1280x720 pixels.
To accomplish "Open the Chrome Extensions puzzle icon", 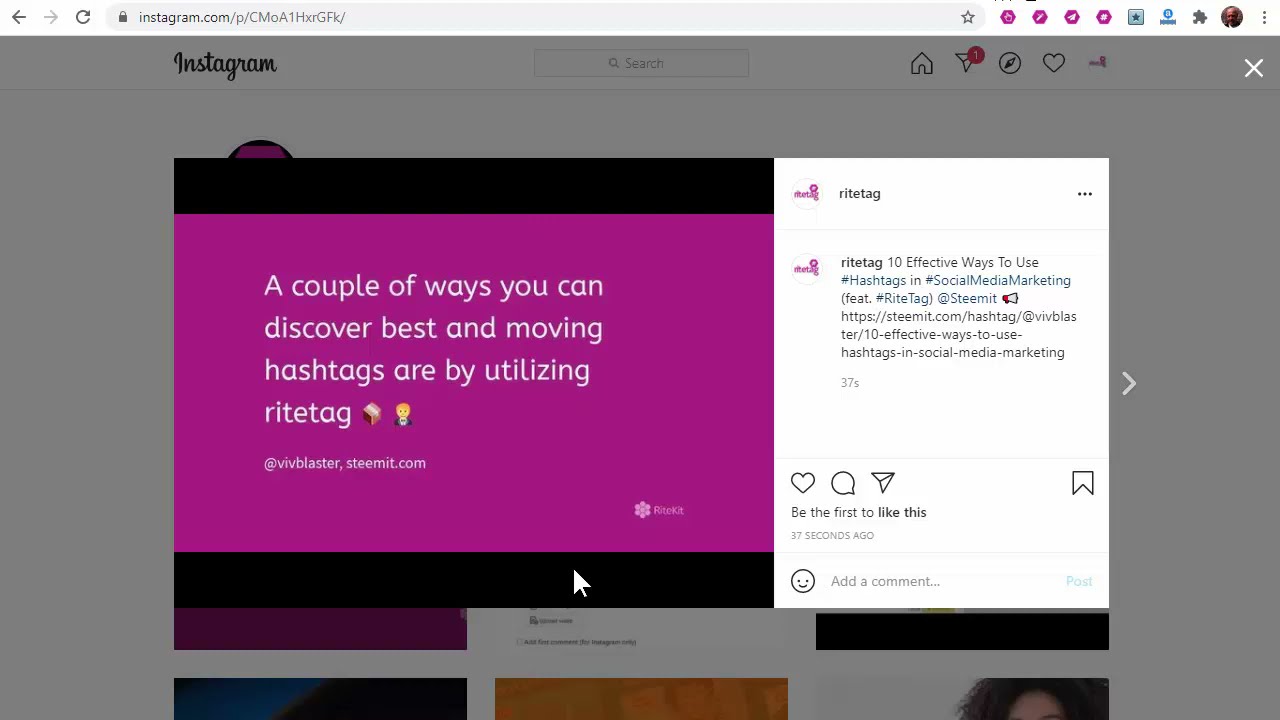I will click(1200, 17).
